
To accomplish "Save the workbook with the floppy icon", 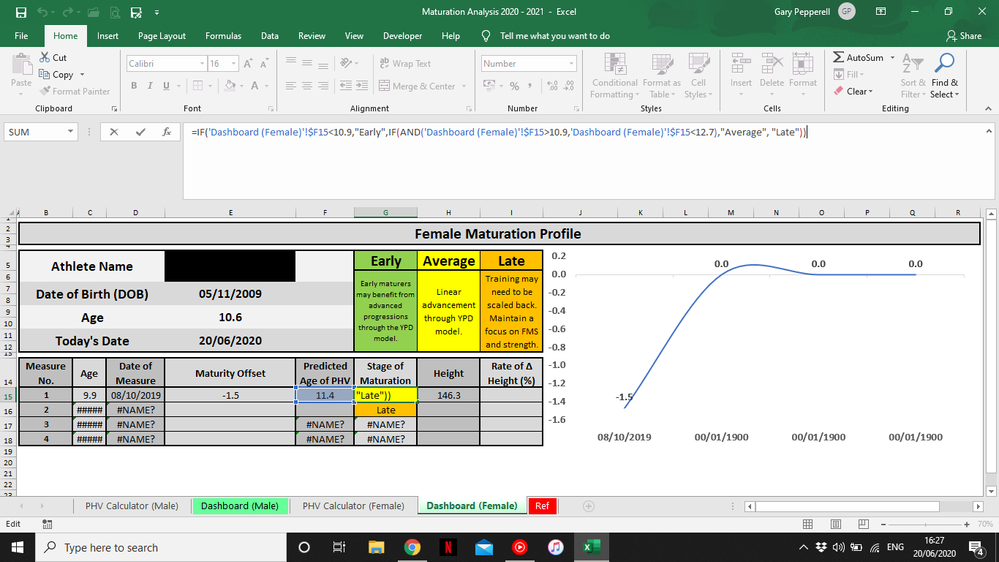I will tap(21, 12).
